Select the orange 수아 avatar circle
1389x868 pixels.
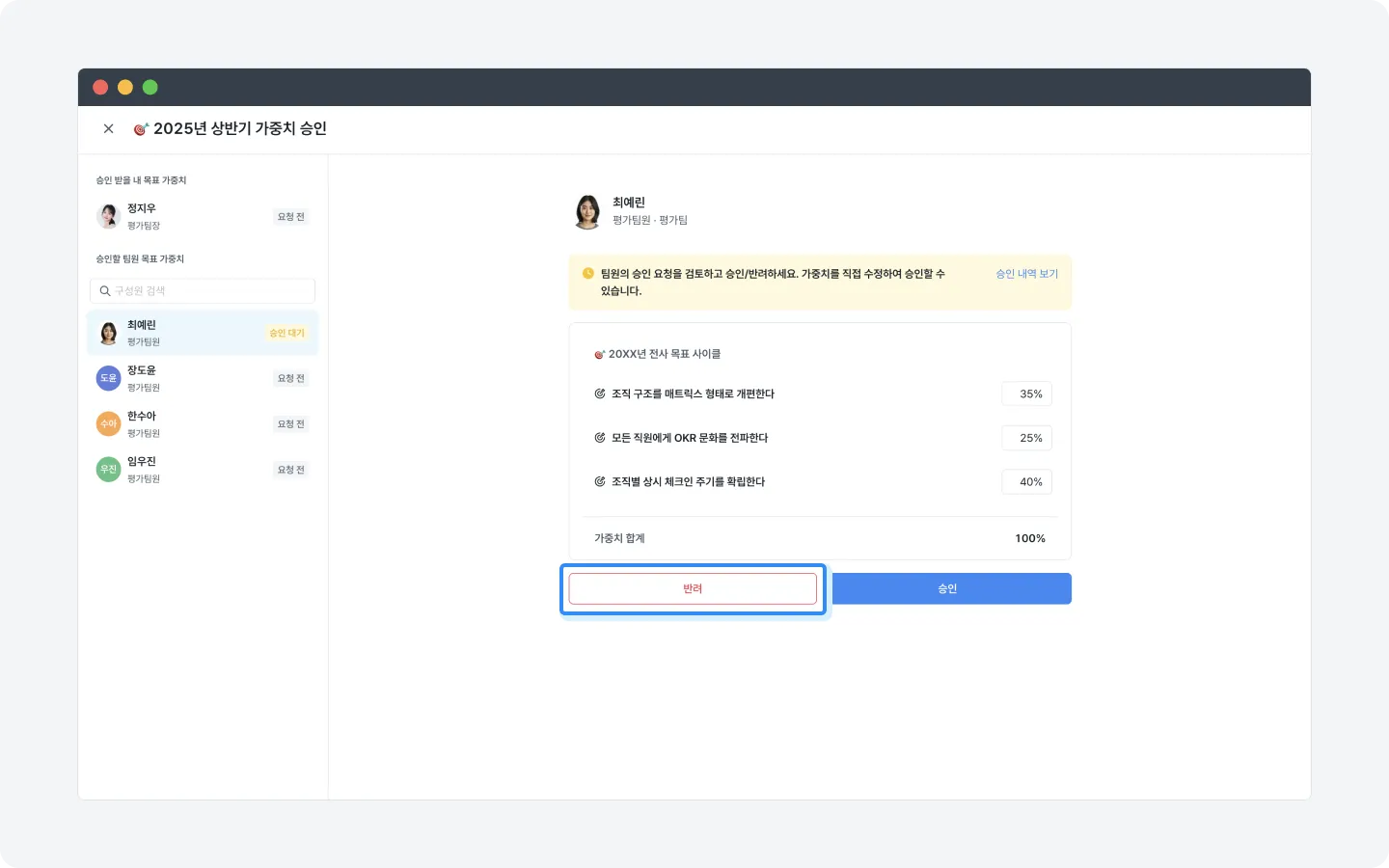[108, 423]
